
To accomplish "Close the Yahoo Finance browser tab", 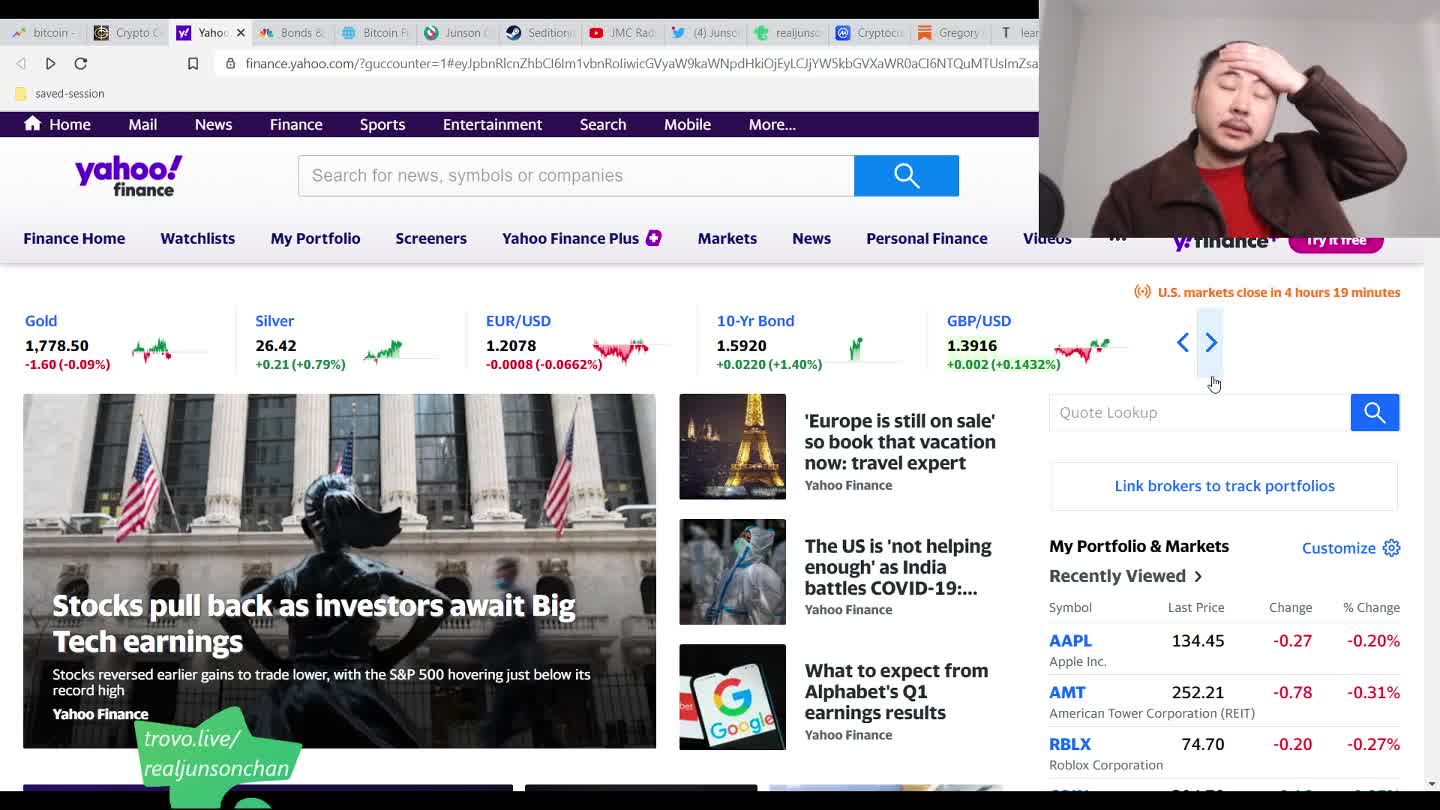I will tap(240, 33).
